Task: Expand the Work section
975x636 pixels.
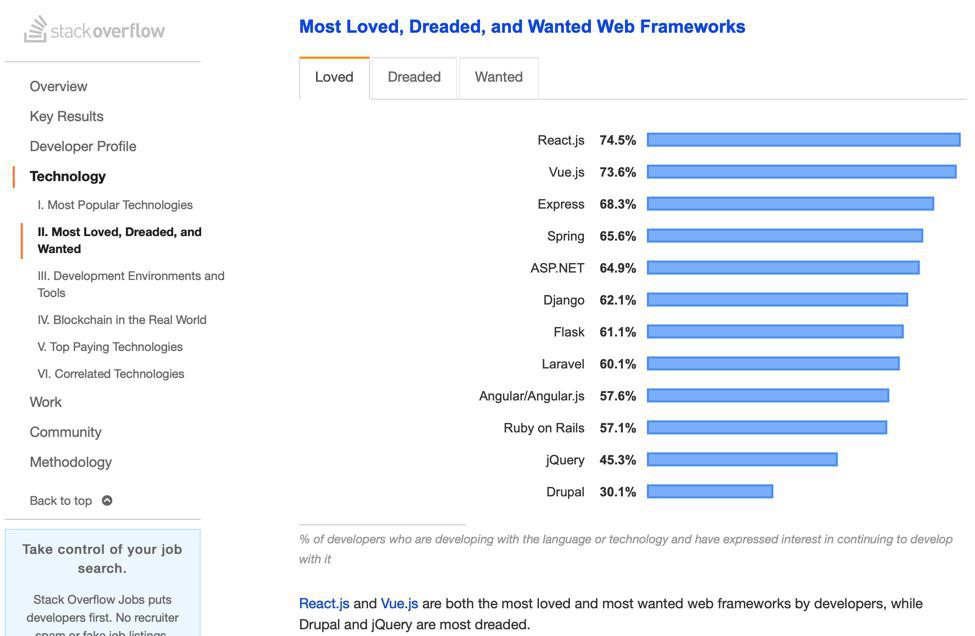Action: pos(45,402)
